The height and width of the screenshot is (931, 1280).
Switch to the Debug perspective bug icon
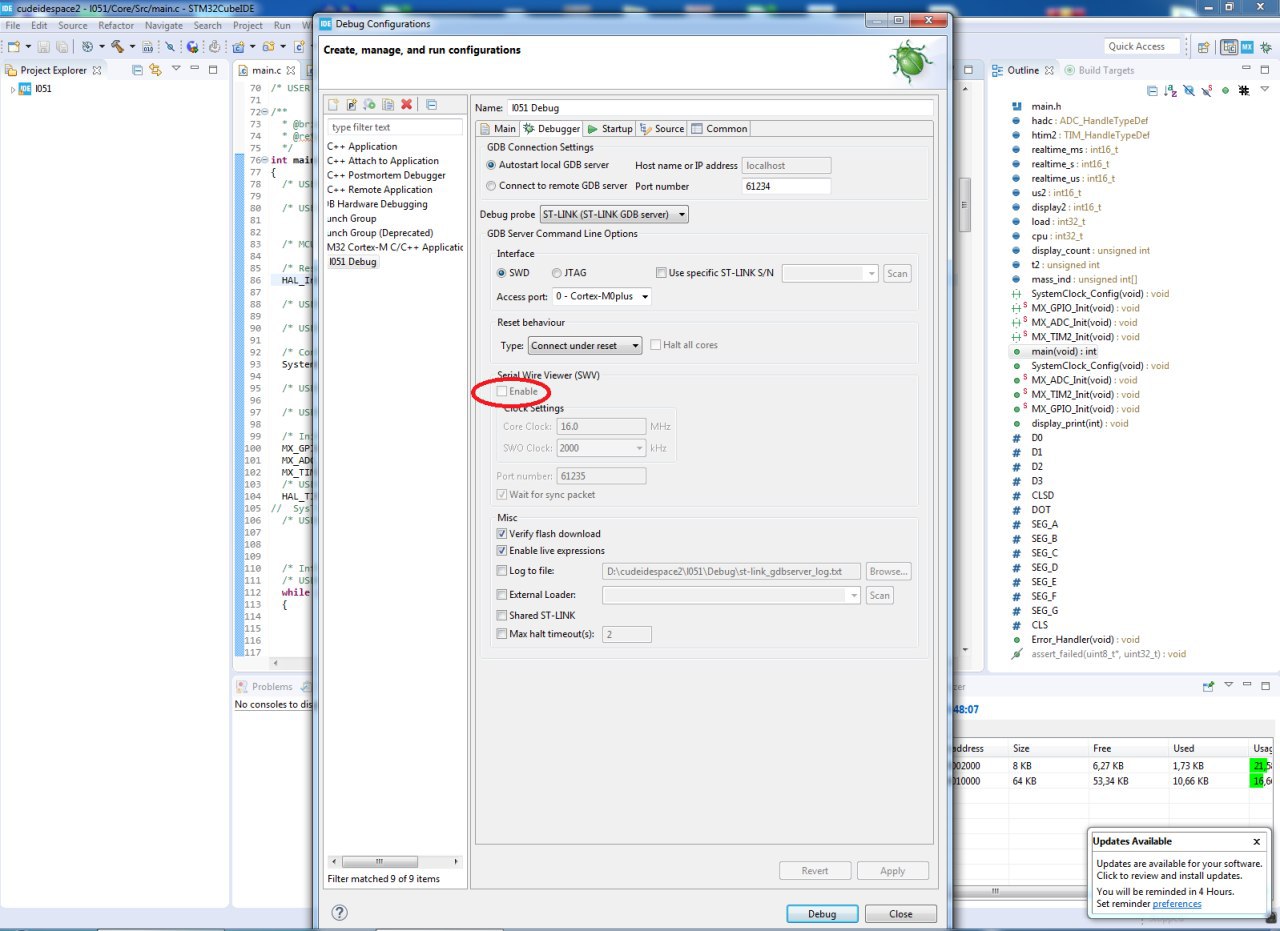point(1266,46)
